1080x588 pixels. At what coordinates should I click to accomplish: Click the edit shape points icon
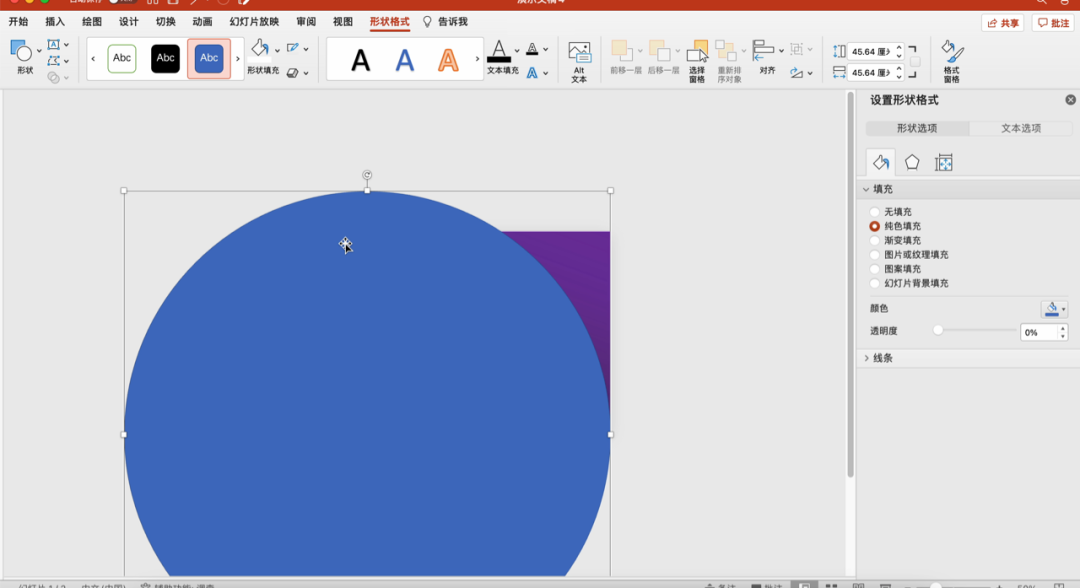(54, 61)
